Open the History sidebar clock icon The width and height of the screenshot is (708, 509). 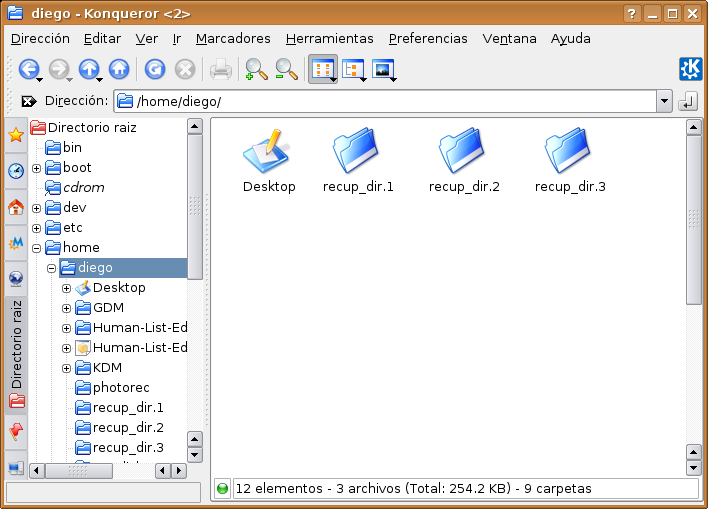[x=16, y=171]
